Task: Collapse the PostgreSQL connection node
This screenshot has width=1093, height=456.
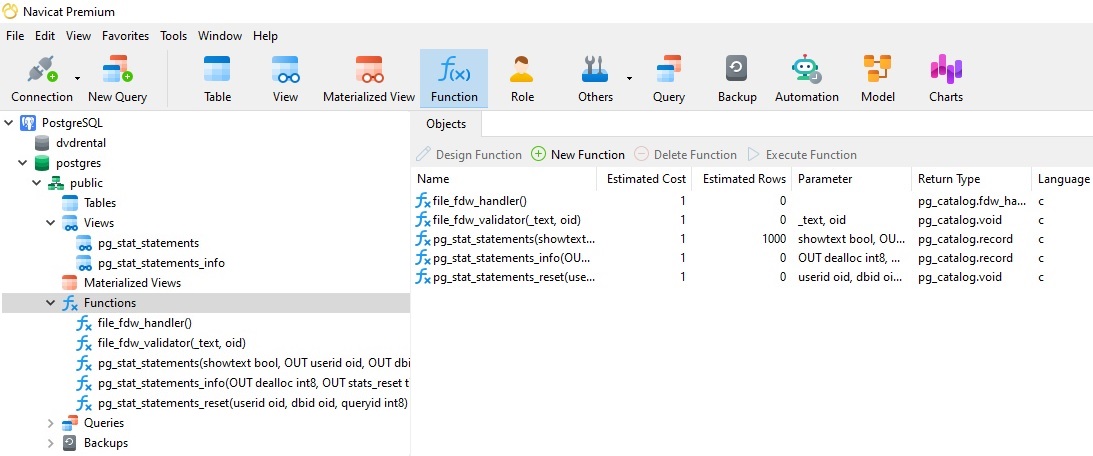Action: tap(8, 123)
